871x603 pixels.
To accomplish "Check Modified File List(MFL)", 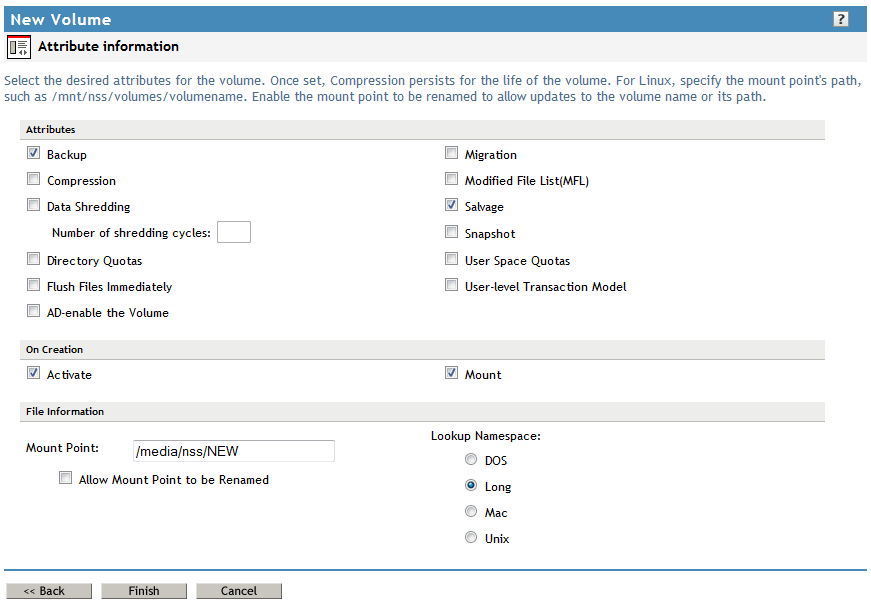I will click(451, 178).
